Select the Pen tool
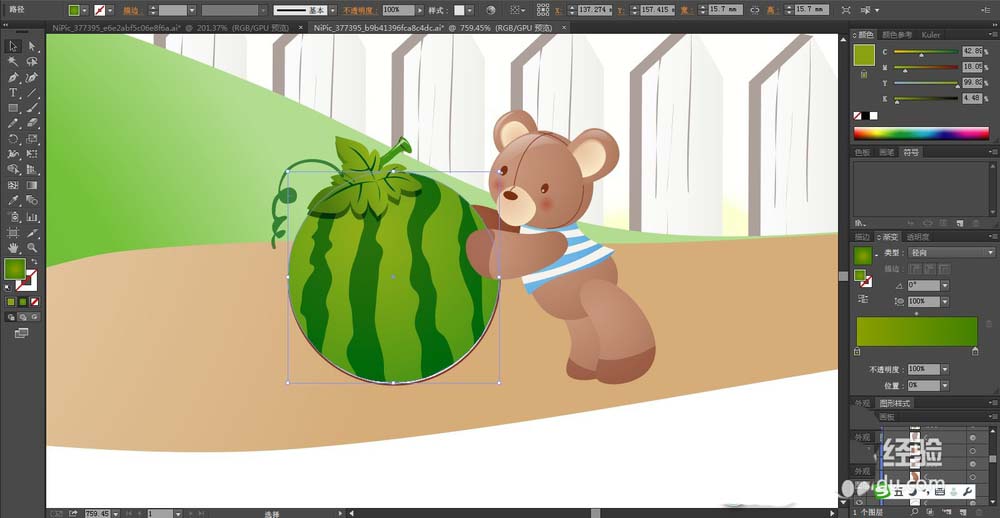 pyautogui.click(x=13, y=77)
